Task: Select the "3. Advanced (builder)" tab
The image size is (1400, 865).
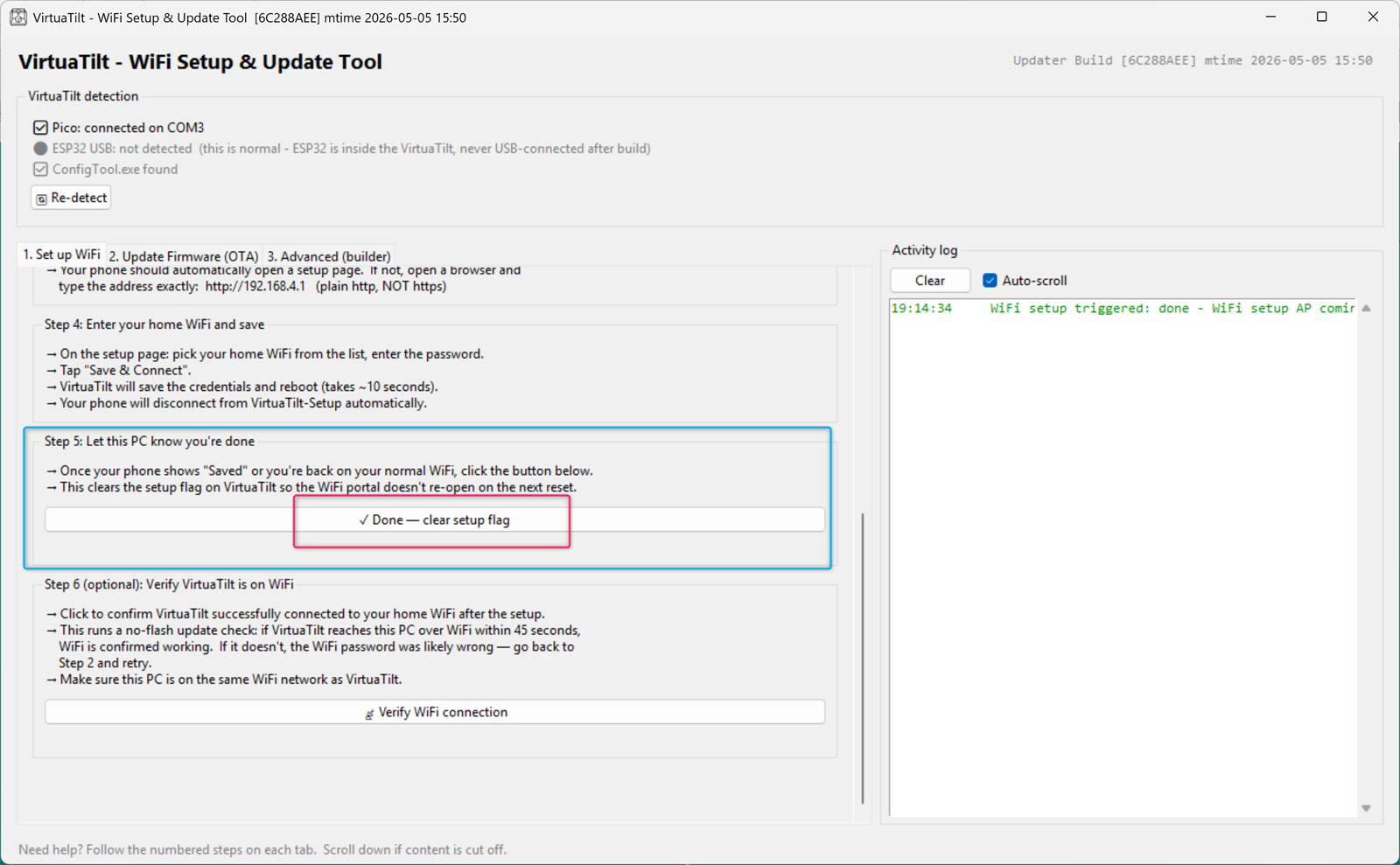Action: click(329, 256)
